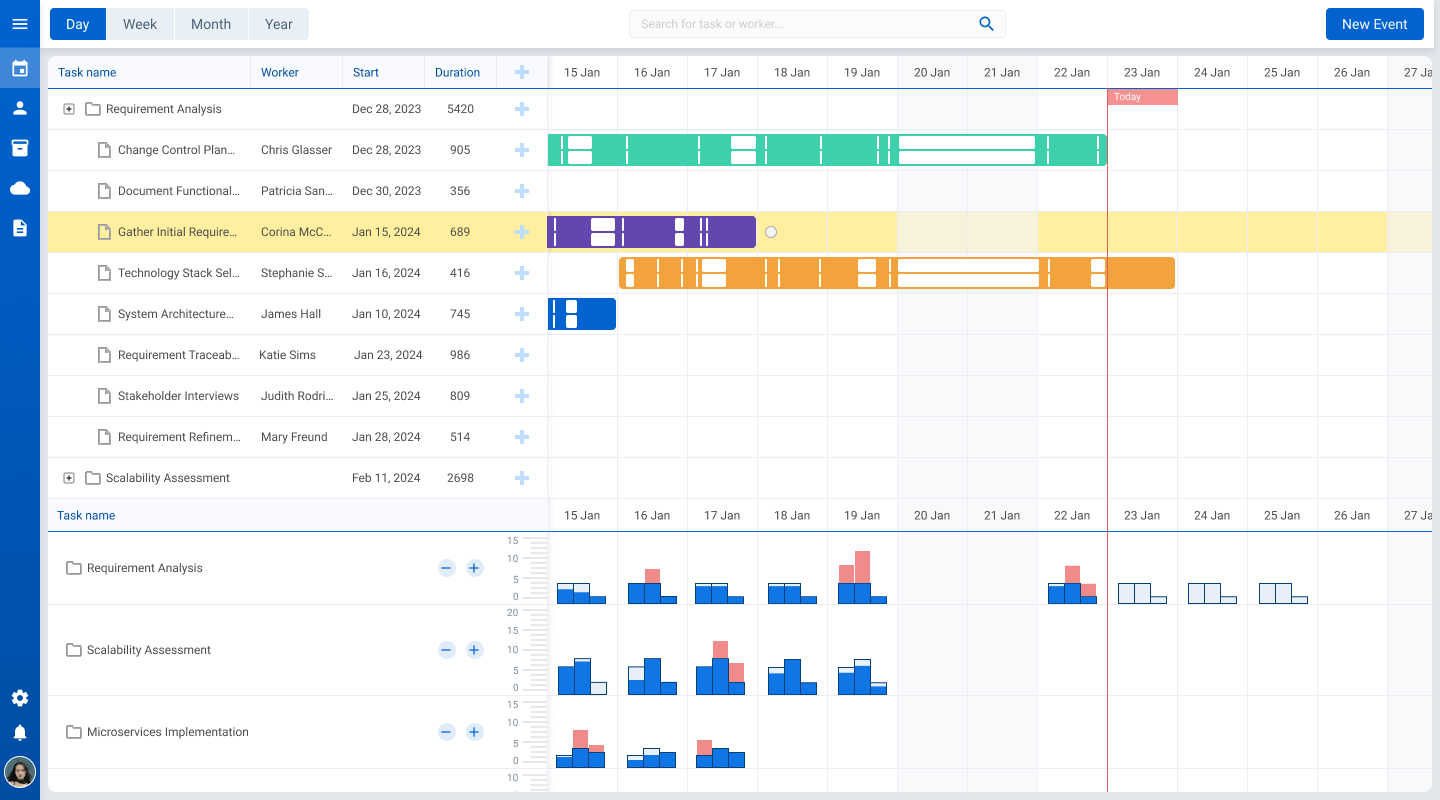Image resolution: width=1440 pixels, height=800 pixels.
Task: Open the archive box sidebar icon
Action: pos(20,148)
